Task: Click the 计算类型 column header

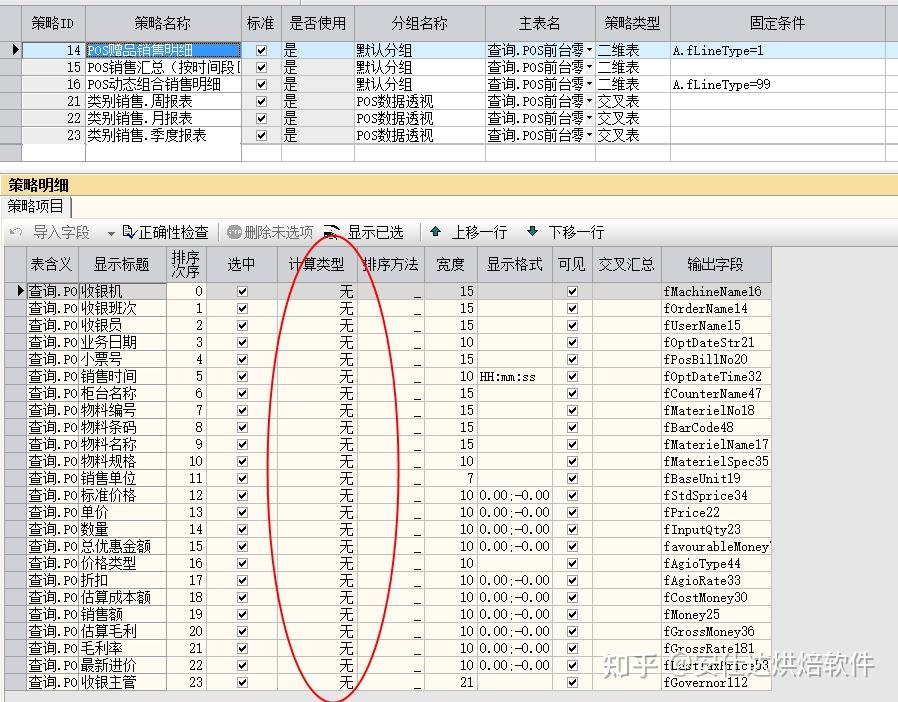Action: (317, 265)
